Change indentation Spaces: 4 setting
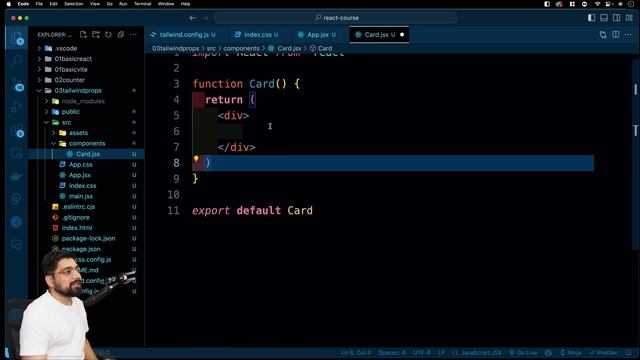Viewport: 640px width, 360px height. [x=392, y=353]
